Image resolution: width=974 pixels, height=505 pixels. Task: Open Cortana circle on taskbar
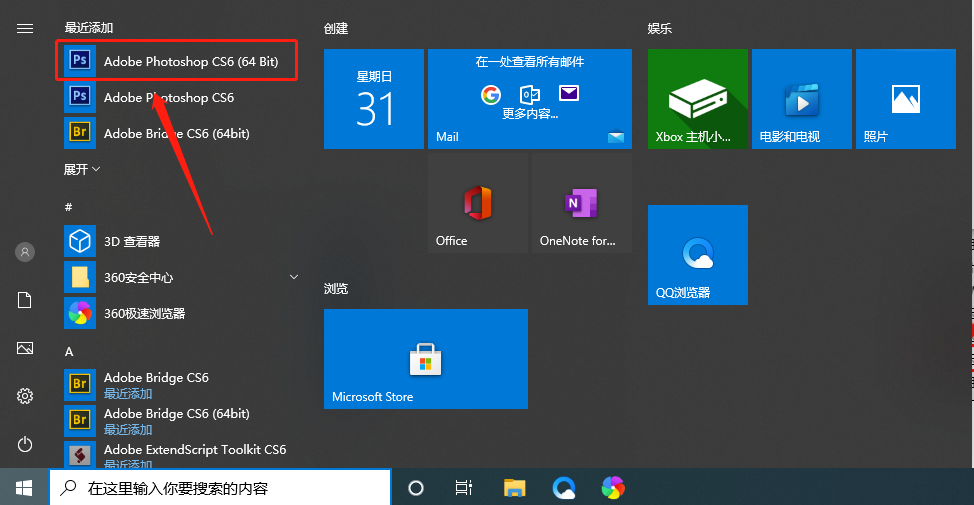click(x=416, y=488)
